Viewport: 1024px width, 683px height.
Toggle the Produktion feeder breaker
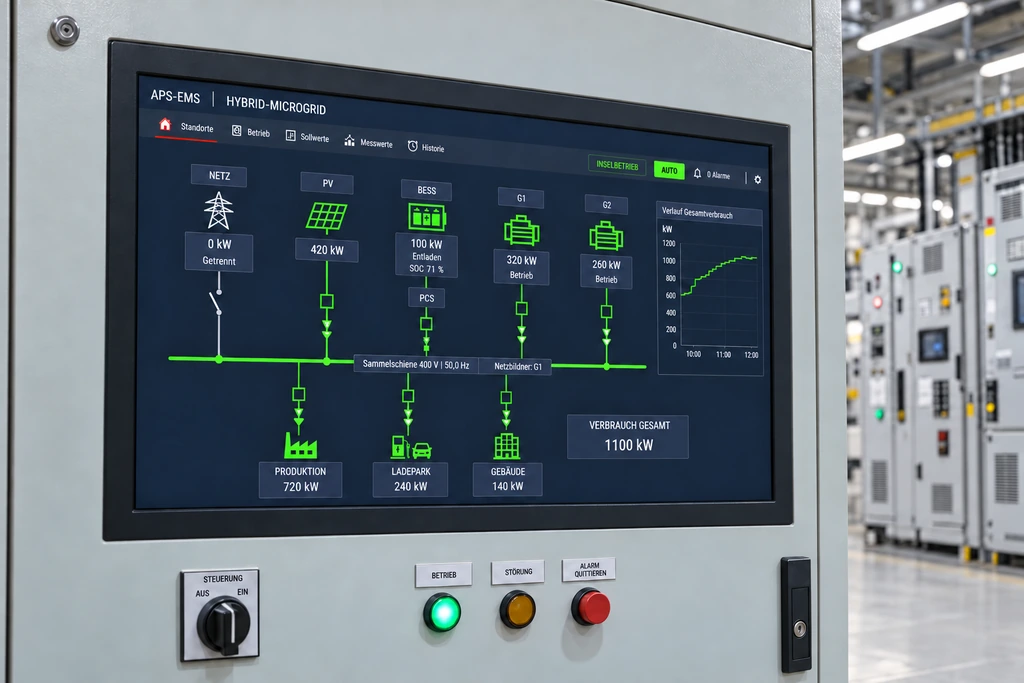(x=298, y=394)
